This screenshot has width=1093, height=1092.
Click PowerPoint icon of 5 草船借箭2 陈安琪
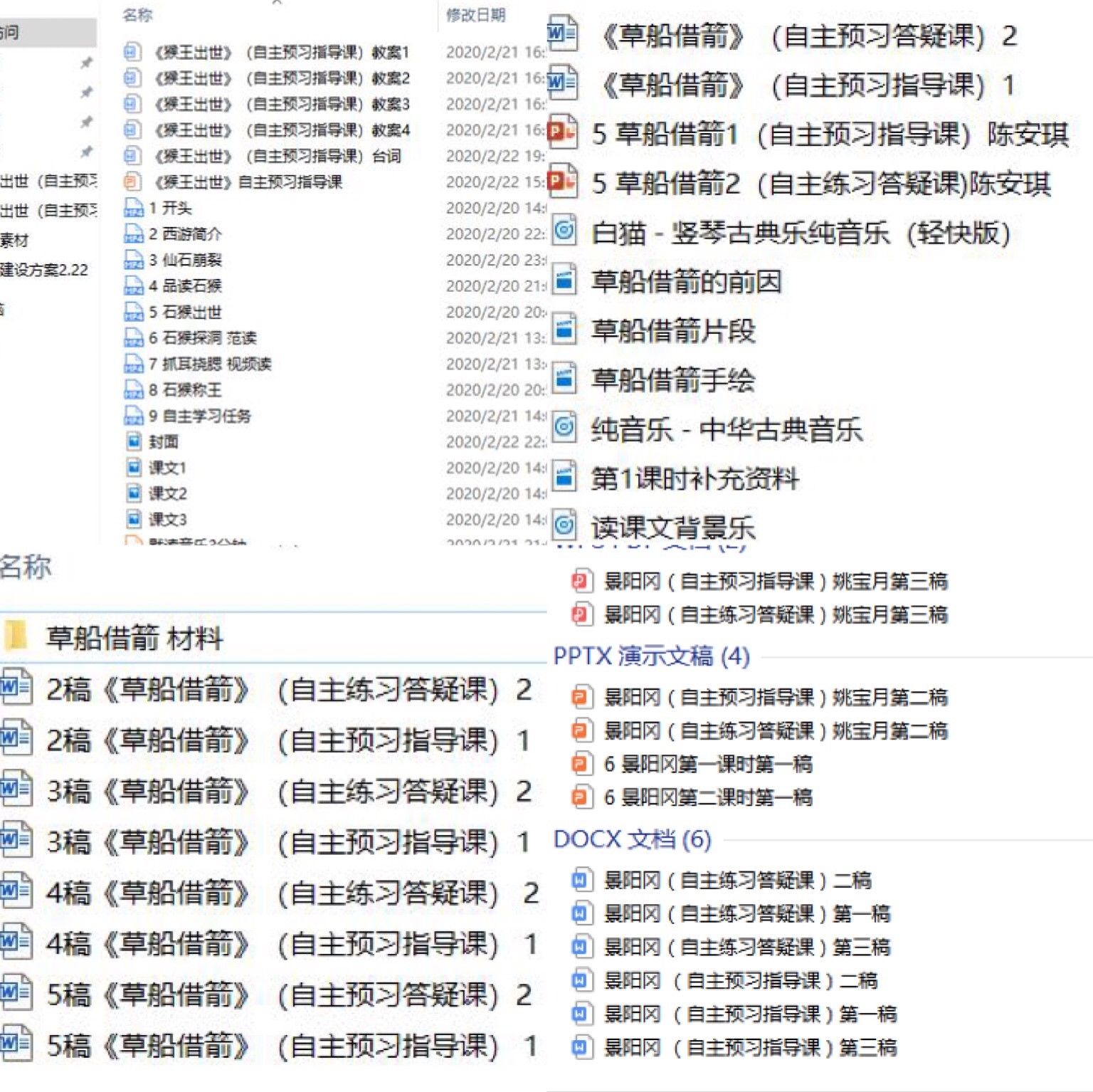[562, 182]
